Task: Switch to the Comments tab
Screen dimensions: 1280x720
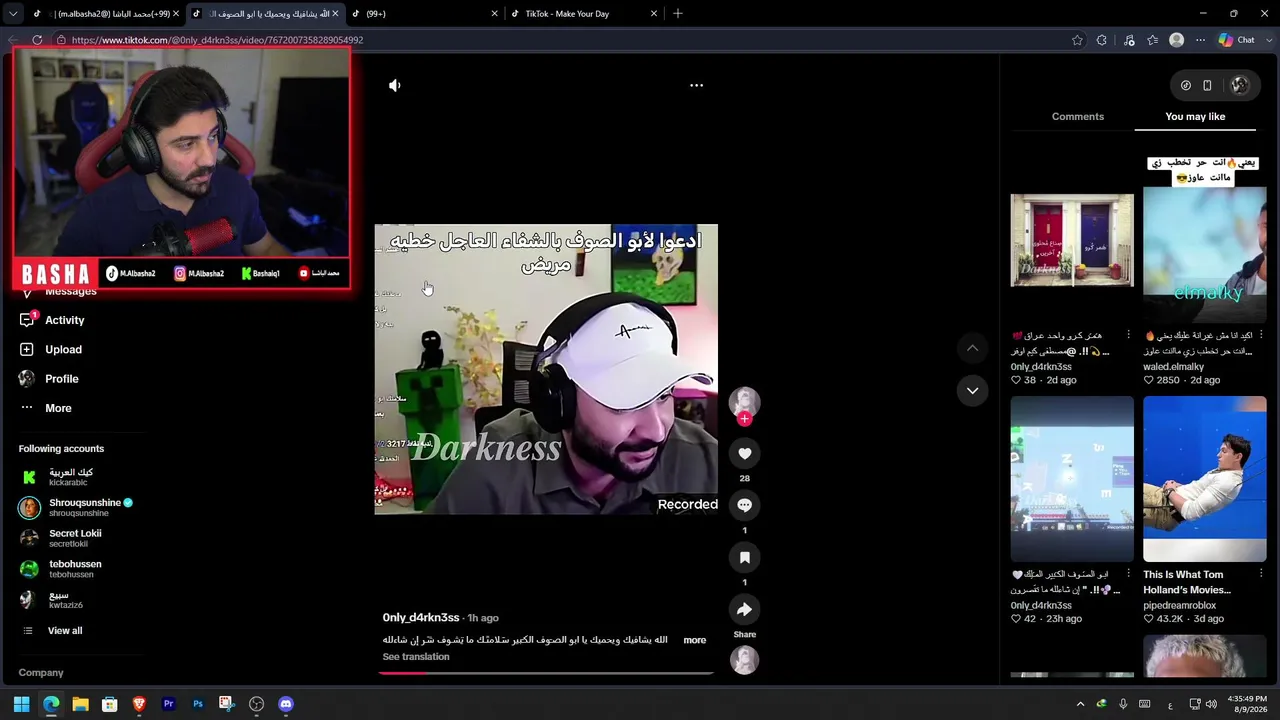Action: pos(1078,117)
